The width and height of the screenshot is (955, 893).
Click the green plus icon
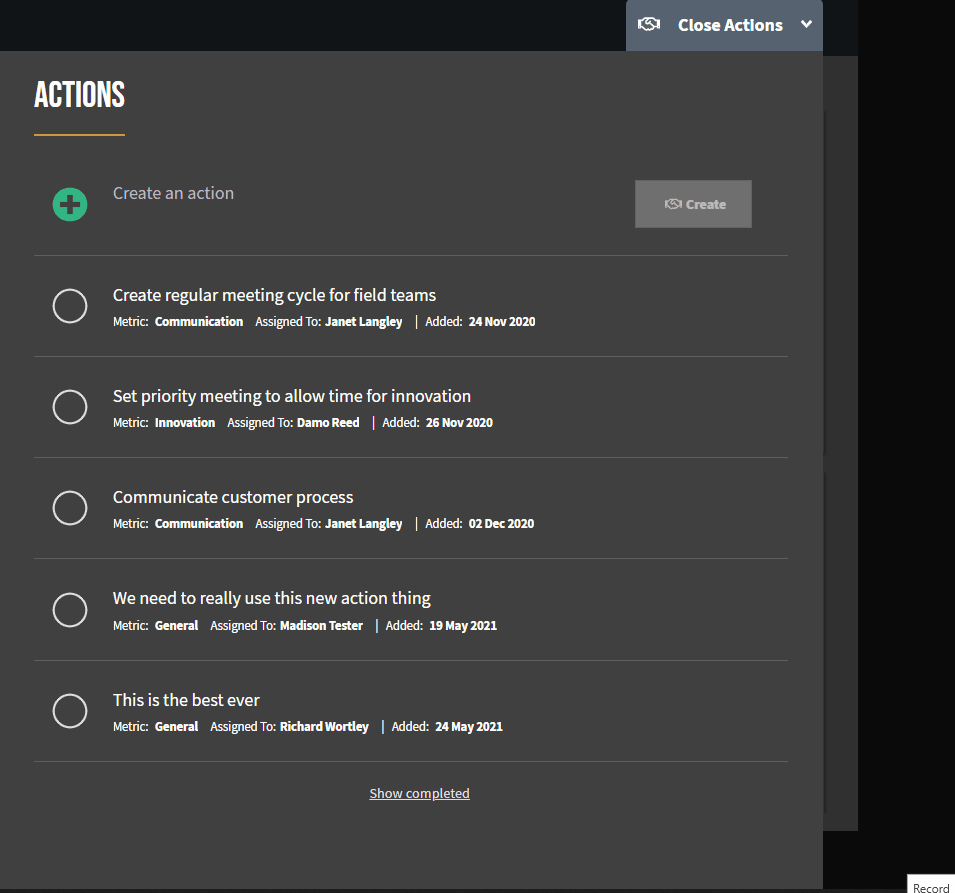(70, 204)
